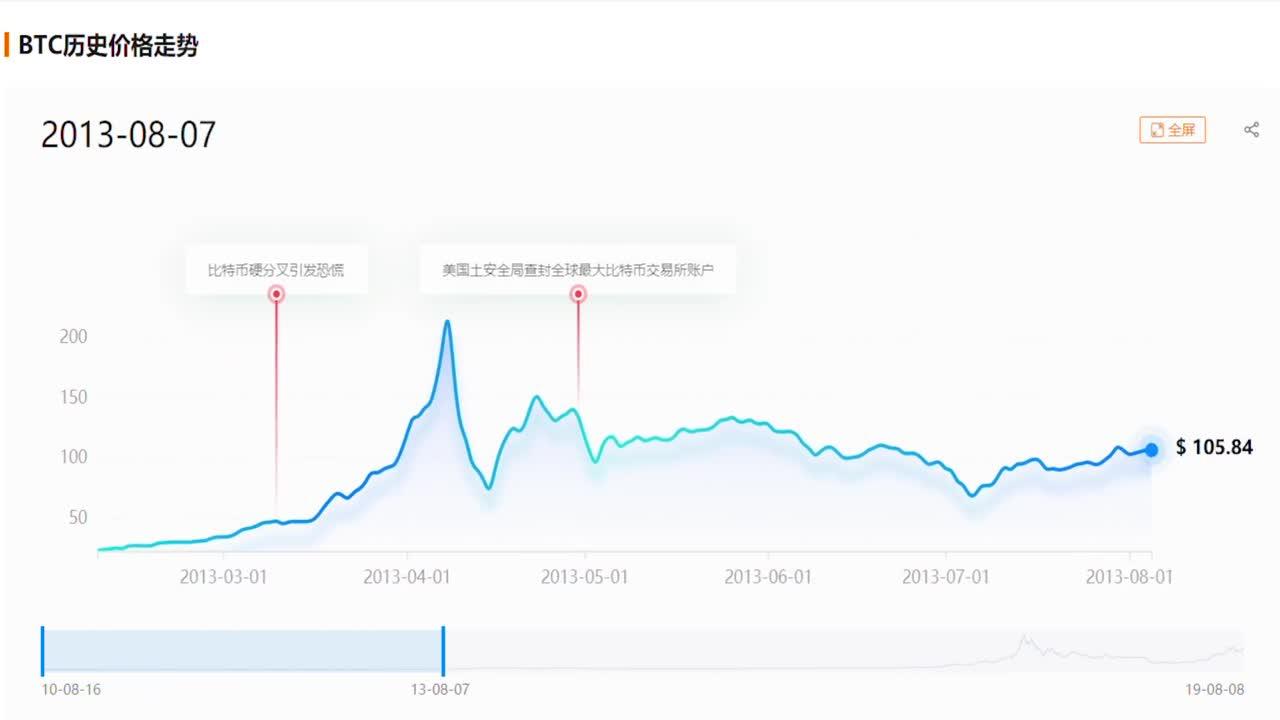Viewport: 1280px width, 720px height.
Task: Click the left range handle at 10-08-16
Action: 42,648
